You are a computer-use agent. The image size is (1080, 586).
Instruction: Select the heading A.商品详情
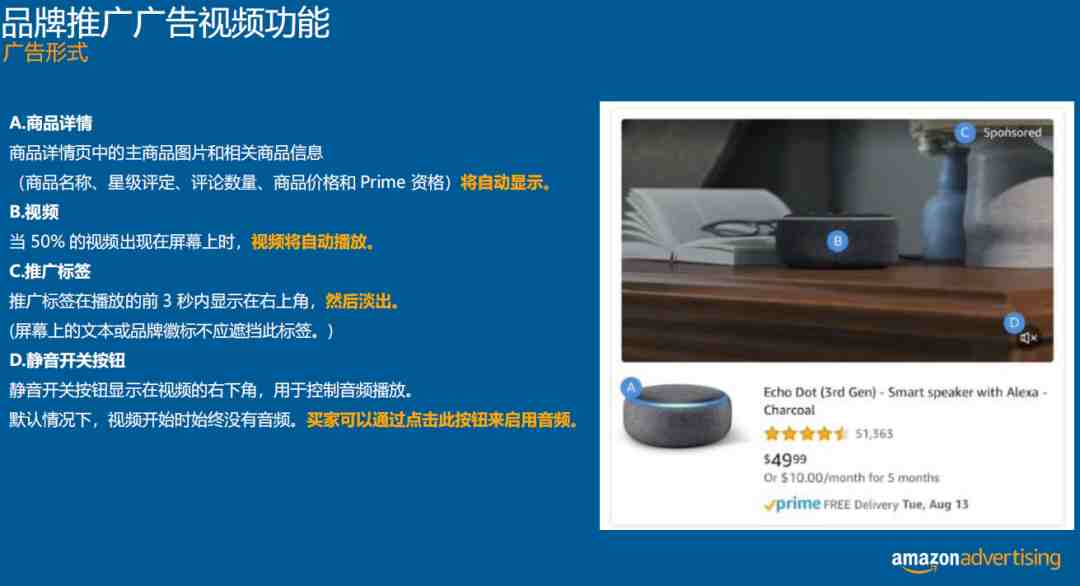click(51, 123)
